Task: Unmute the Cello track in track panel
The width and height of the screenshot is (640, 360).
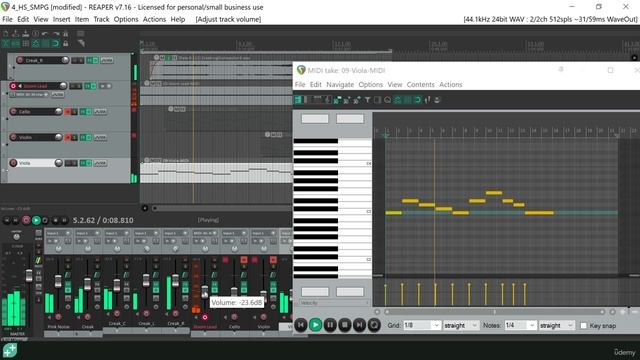Action: coord(68,112)
